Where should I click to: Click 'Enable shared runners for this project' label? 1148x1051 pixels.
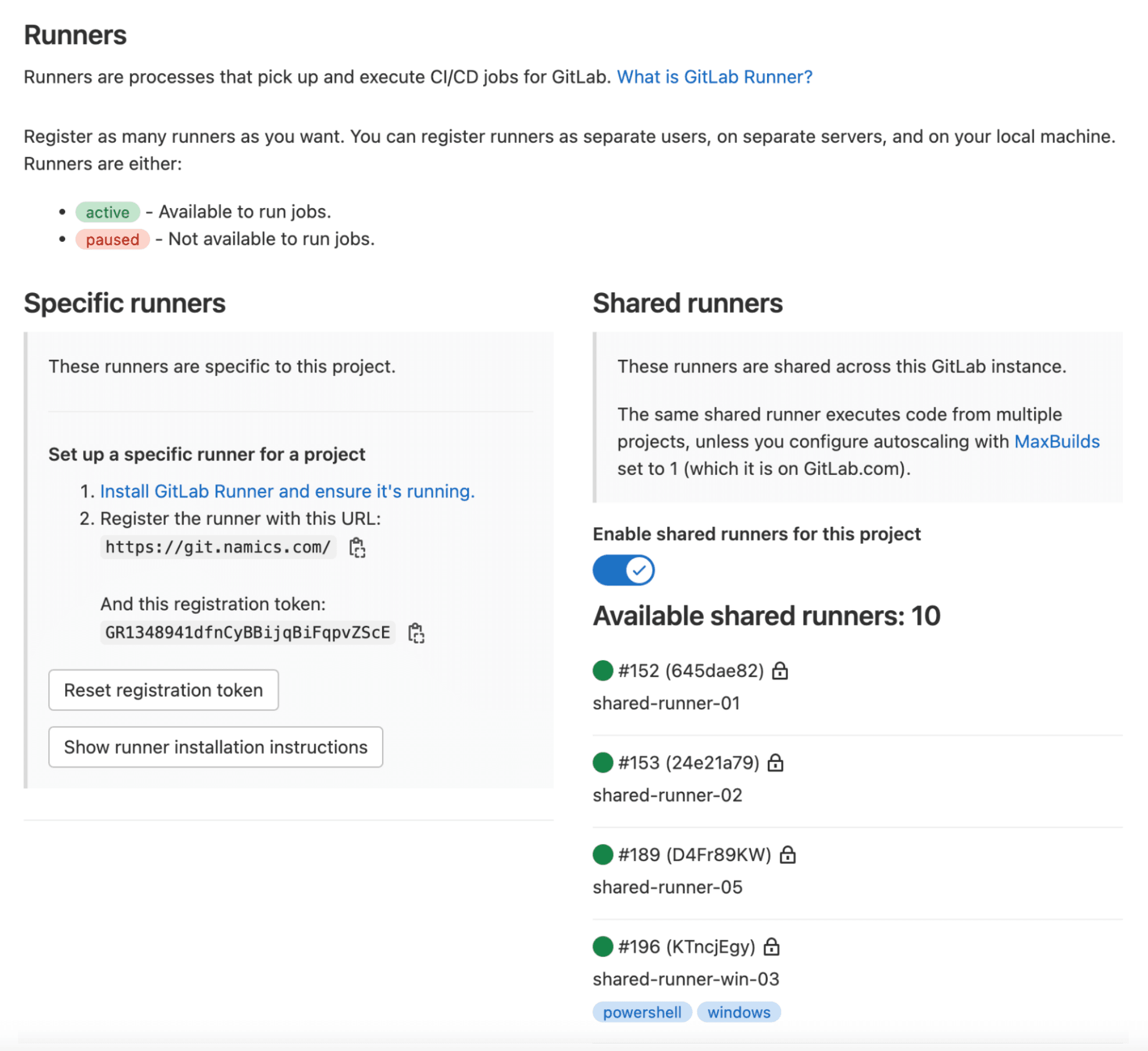[x=757, y=534]
